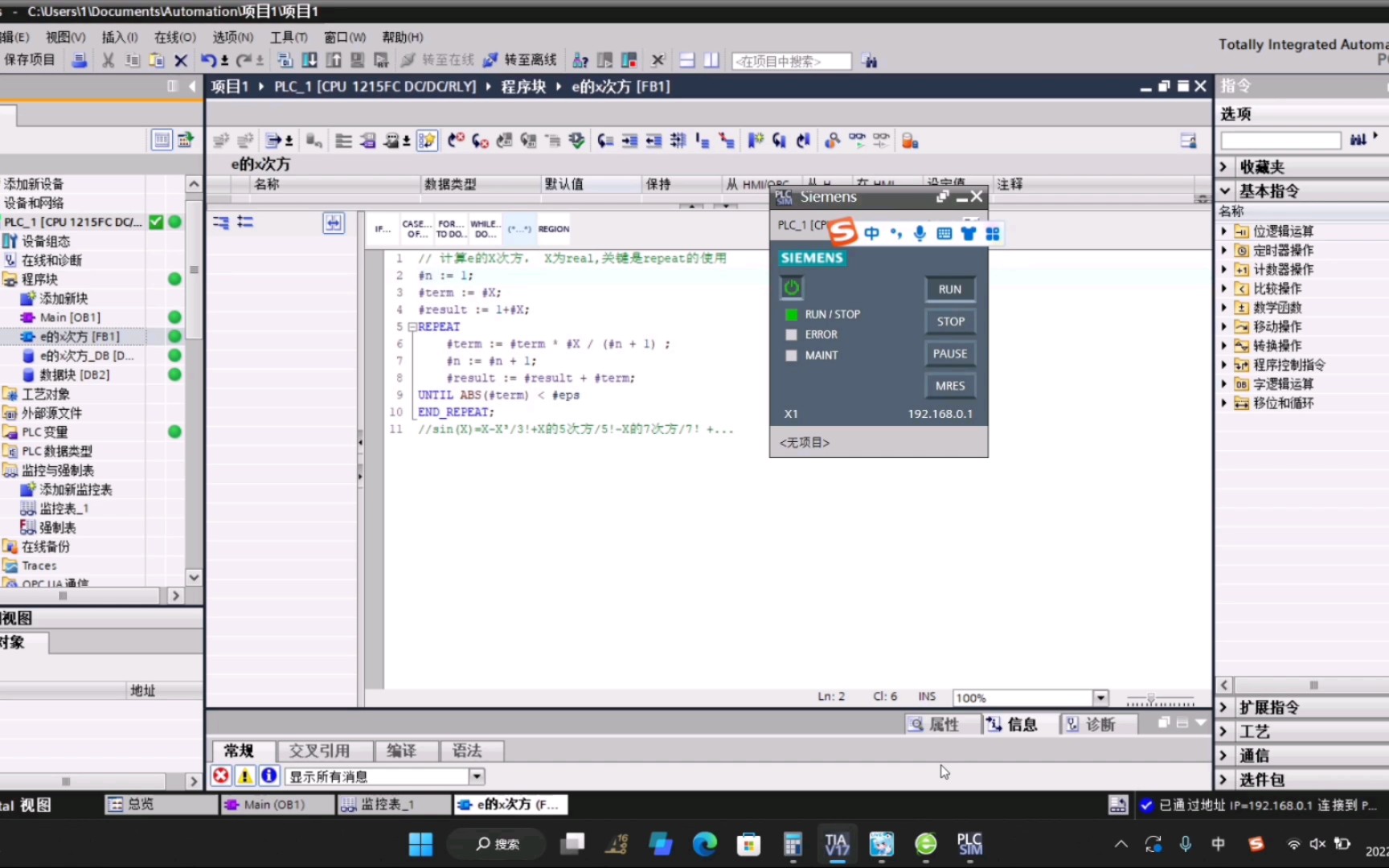
Task: Click STOP button in PLCSIM
Action: coord(949,321)
